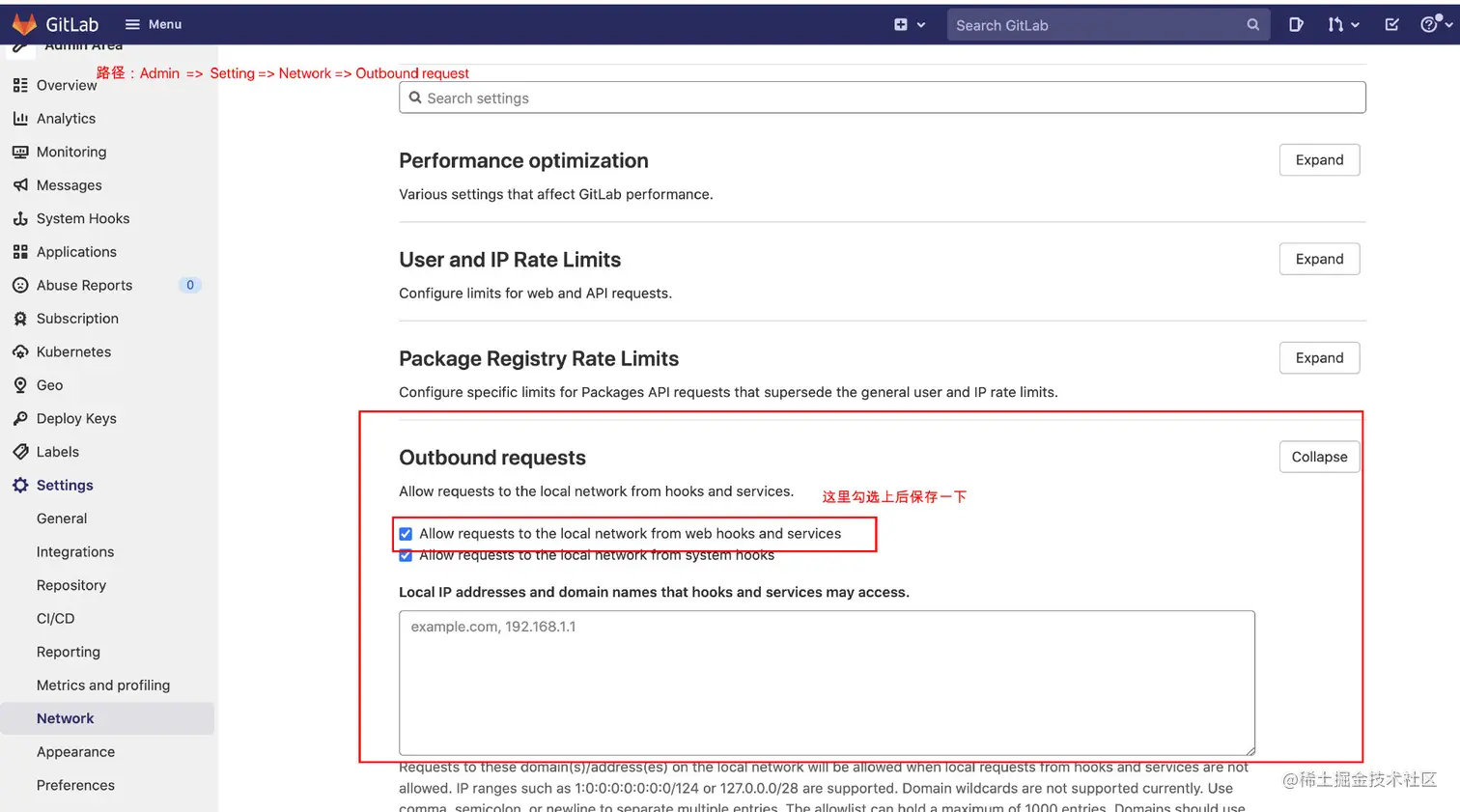1460x812 pixels.
Task: Collapse the Outbound requests section
Action: [1319, 457]
